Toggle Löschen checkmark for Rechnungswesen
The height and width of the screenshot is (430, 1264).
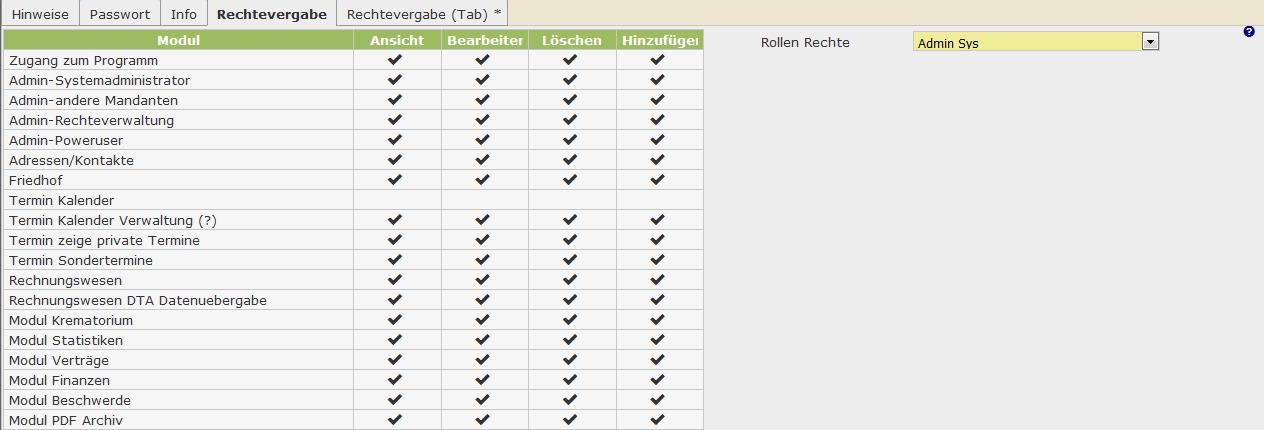(x=570, y=280)
